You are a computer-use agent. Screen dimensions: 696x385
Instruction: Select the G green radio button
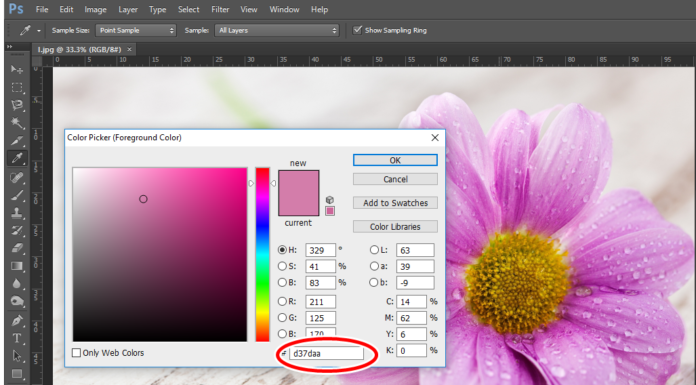(282, 318)
